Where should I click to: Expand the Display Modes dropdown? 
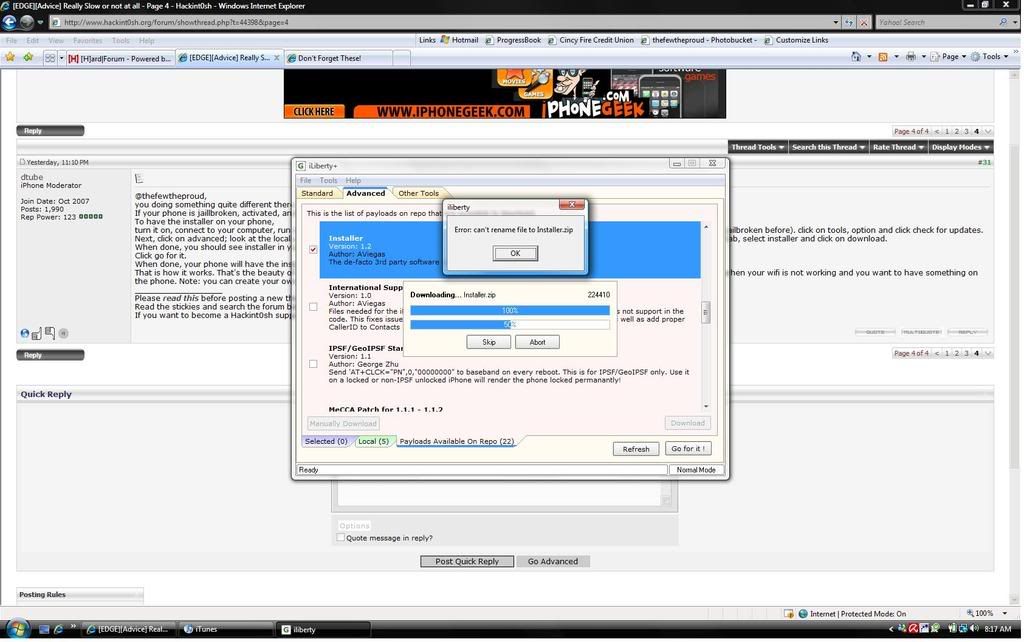point(960,147)
